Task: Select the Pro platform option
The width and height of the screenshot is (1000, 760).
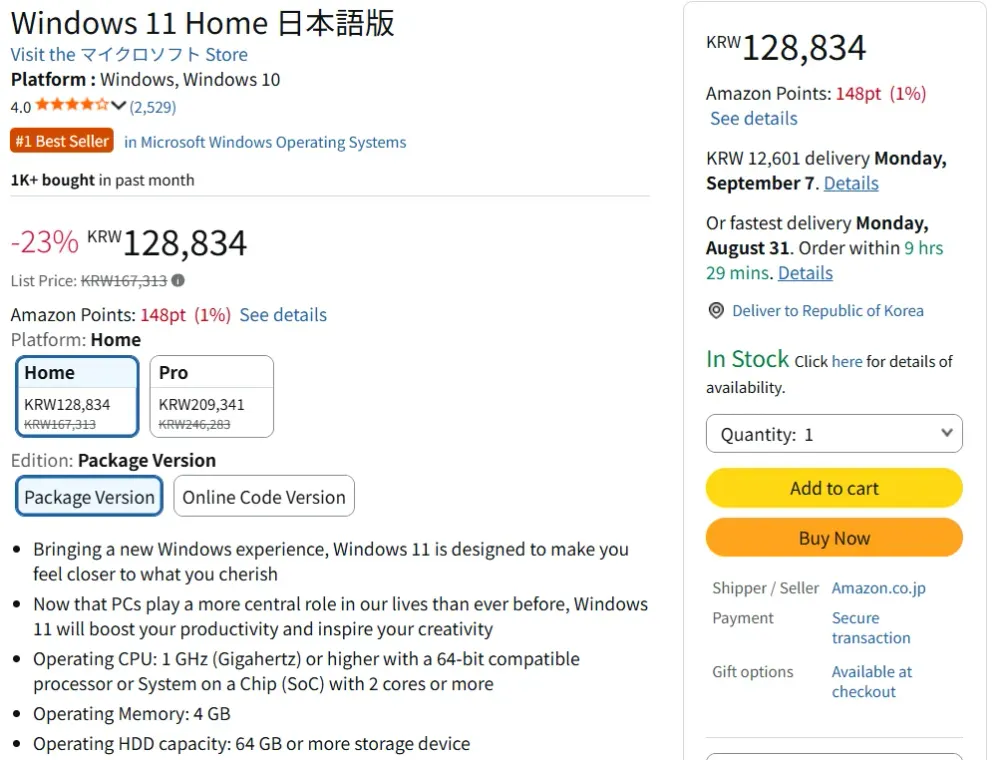Action: click(212, 397)
